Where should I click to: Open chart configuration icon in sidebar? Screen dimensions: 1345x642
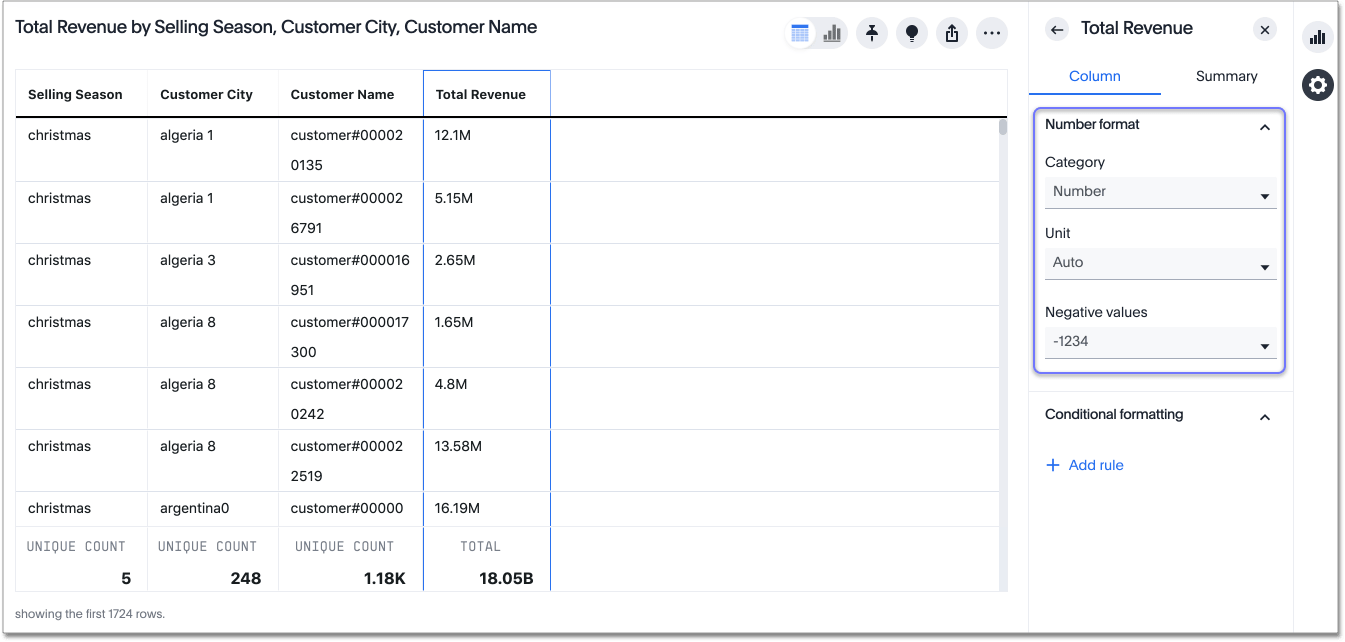click(x=1317, y=38)
